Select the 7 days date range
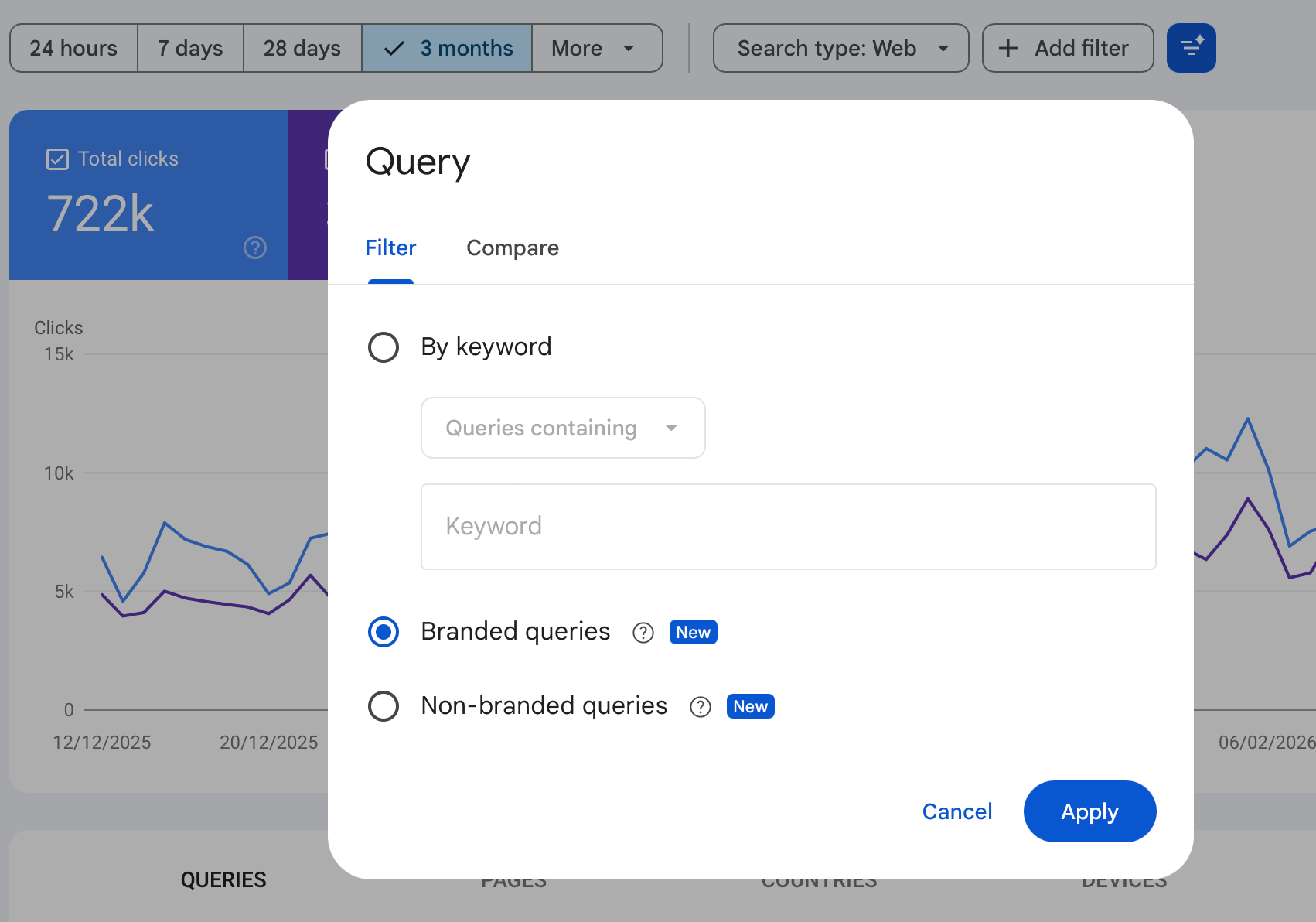This screenshot has height=922, width=1316. click(190, 48)
